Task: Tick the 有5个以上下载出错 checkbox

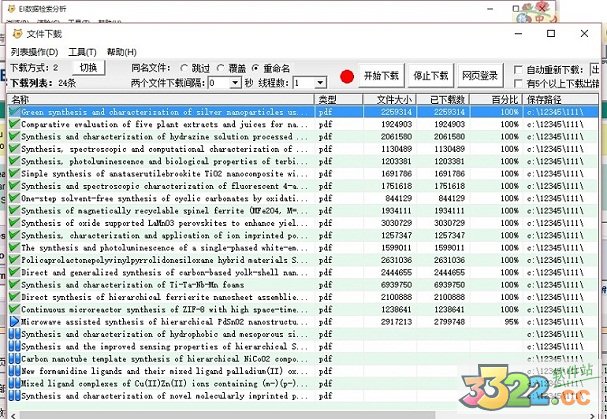Action: pyautogui.click(x=518, y=83)
